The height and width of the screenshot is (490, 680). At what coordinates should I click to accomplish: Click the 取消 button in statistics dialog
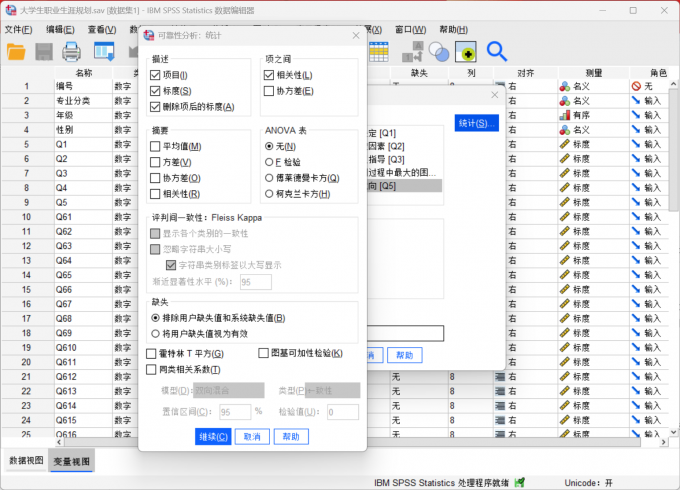point(252,437)
